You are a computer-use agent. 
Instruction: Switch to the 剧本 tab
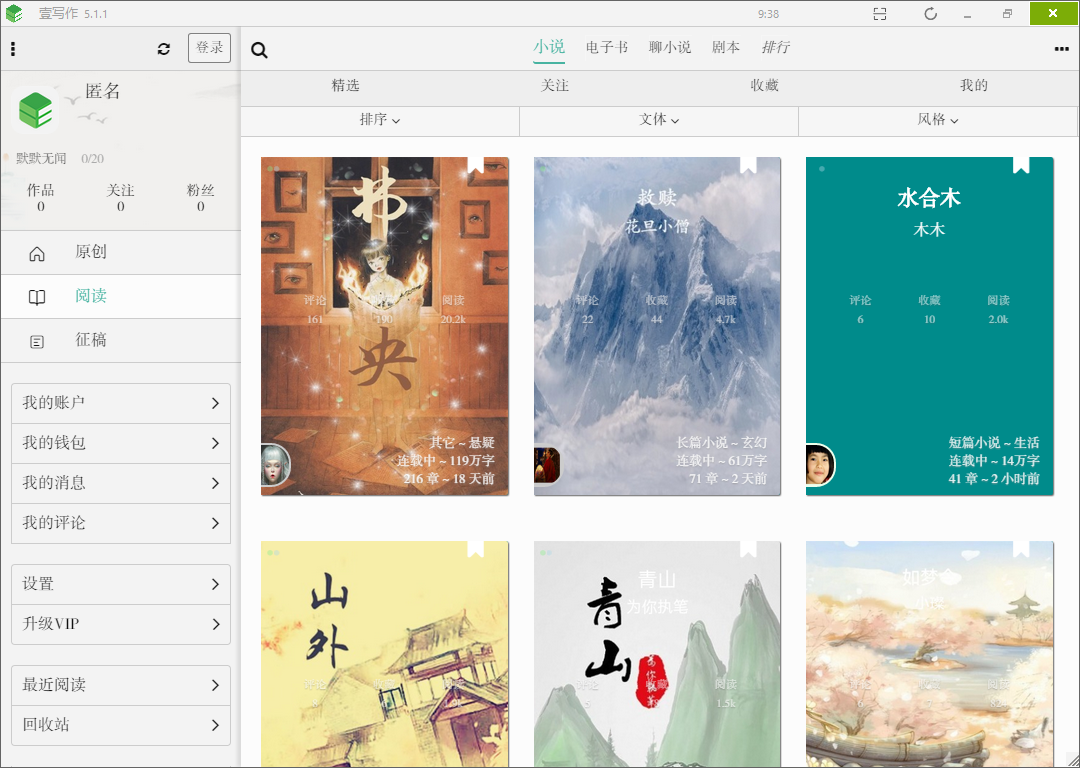(726, 47)
